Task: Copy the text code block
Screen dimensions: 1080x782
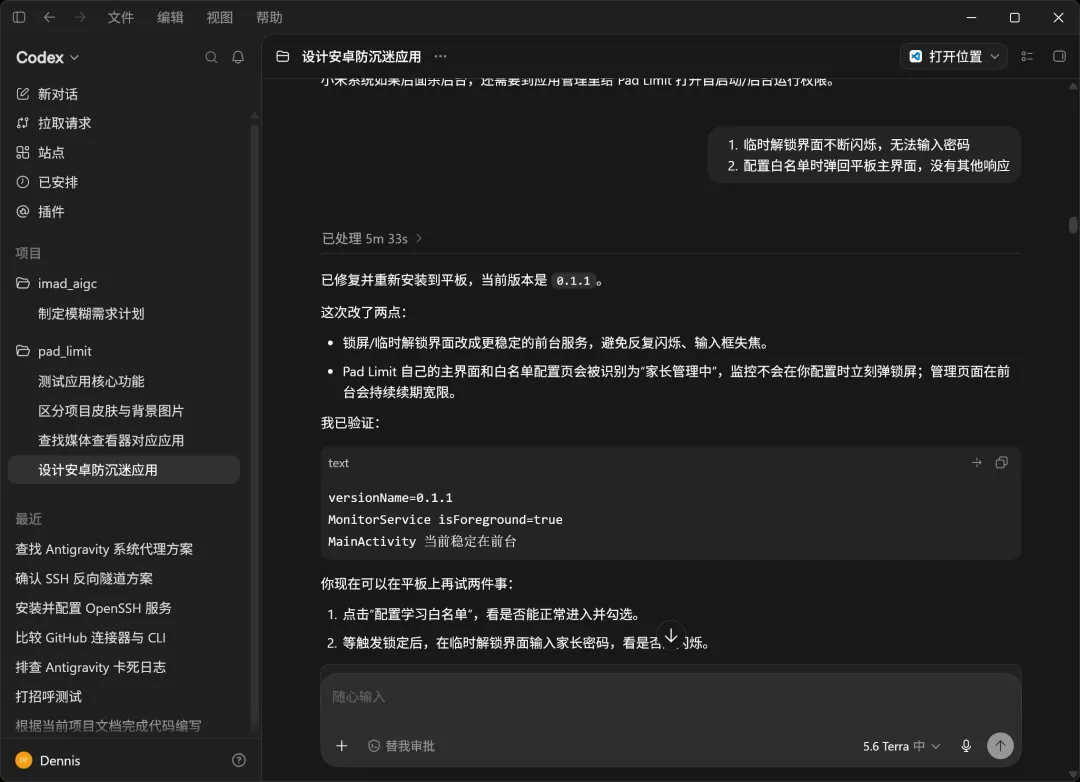Action: tap(1002, 463)
